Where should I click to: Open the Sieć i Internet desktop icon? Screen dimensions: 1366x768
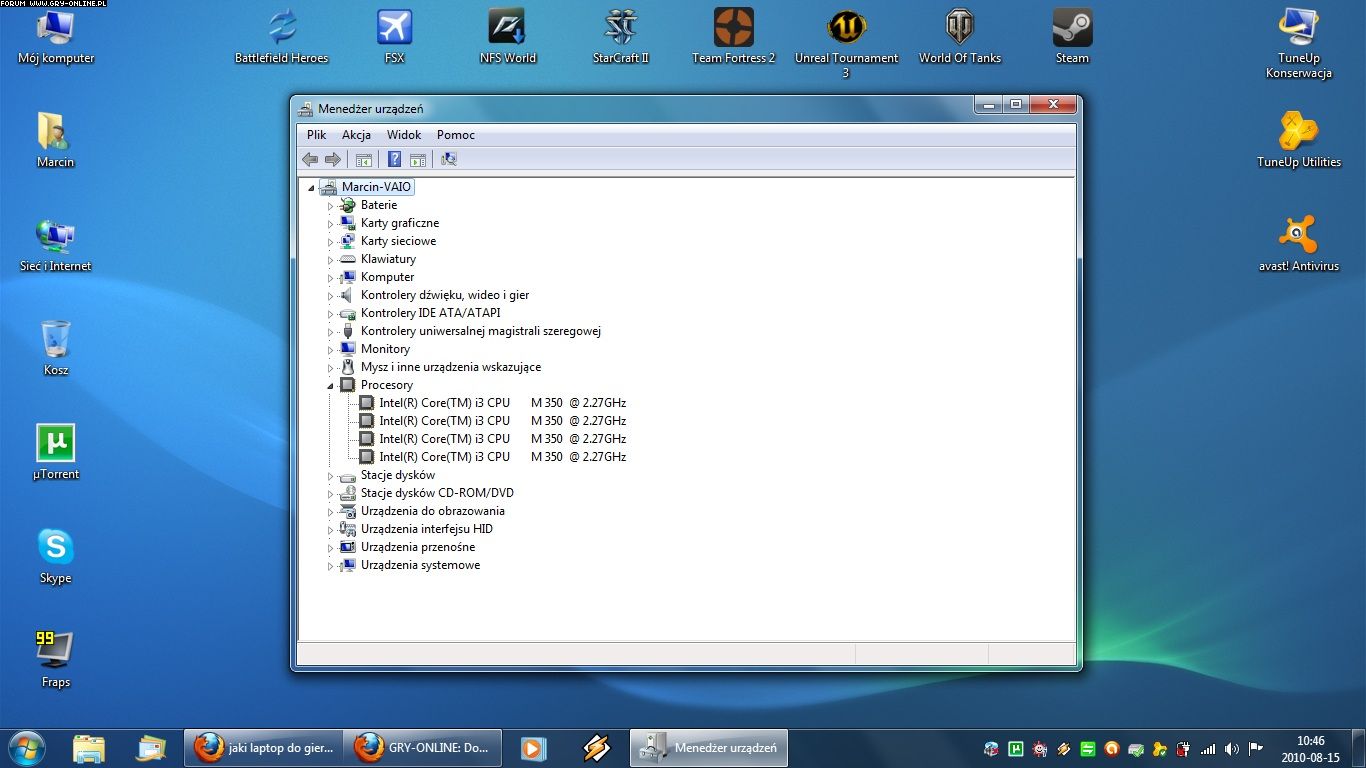tap(56, 244)
